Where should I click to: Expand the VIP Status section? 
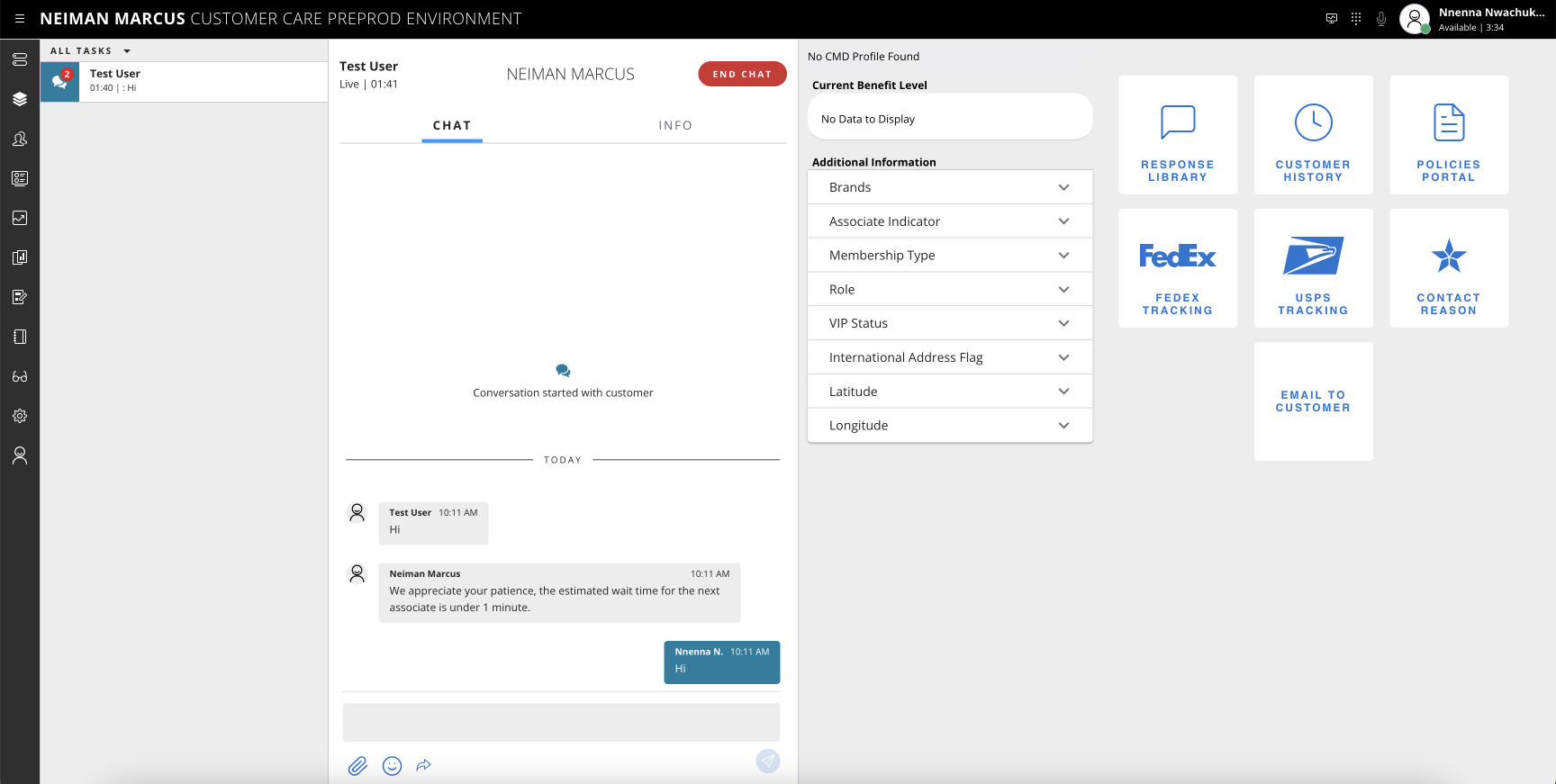click(x=949, y=323)
